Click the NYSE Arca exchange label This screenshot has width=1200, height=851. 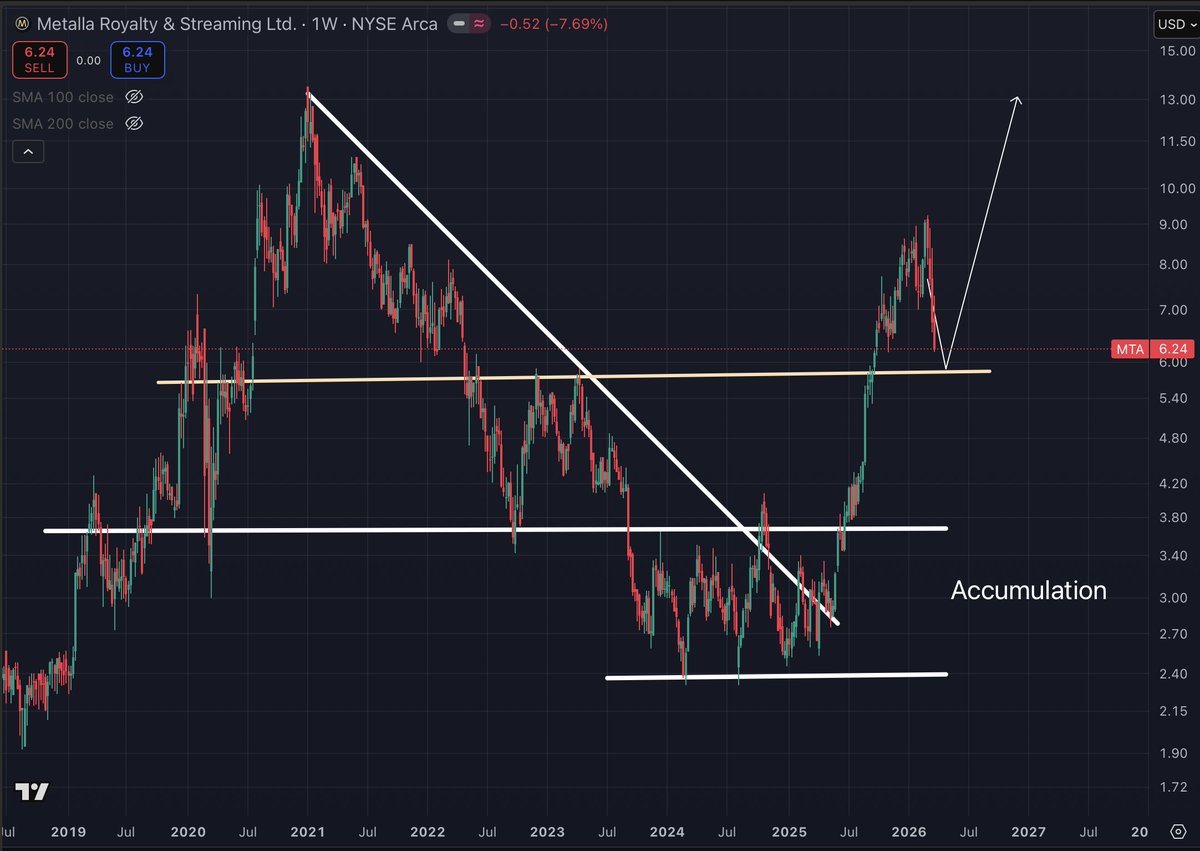[x=395, y=22]
